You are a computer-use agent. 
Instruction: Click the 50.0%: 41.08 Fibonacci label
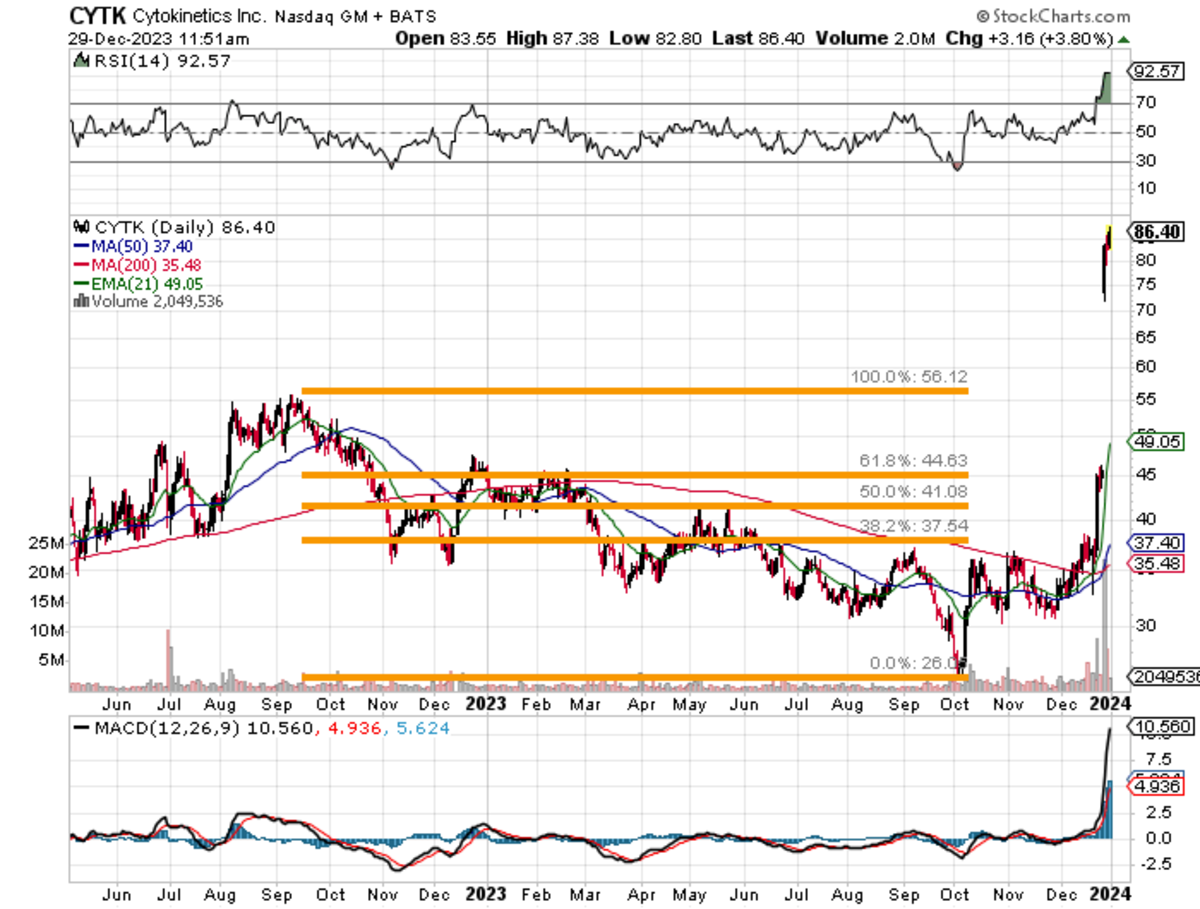912,492
